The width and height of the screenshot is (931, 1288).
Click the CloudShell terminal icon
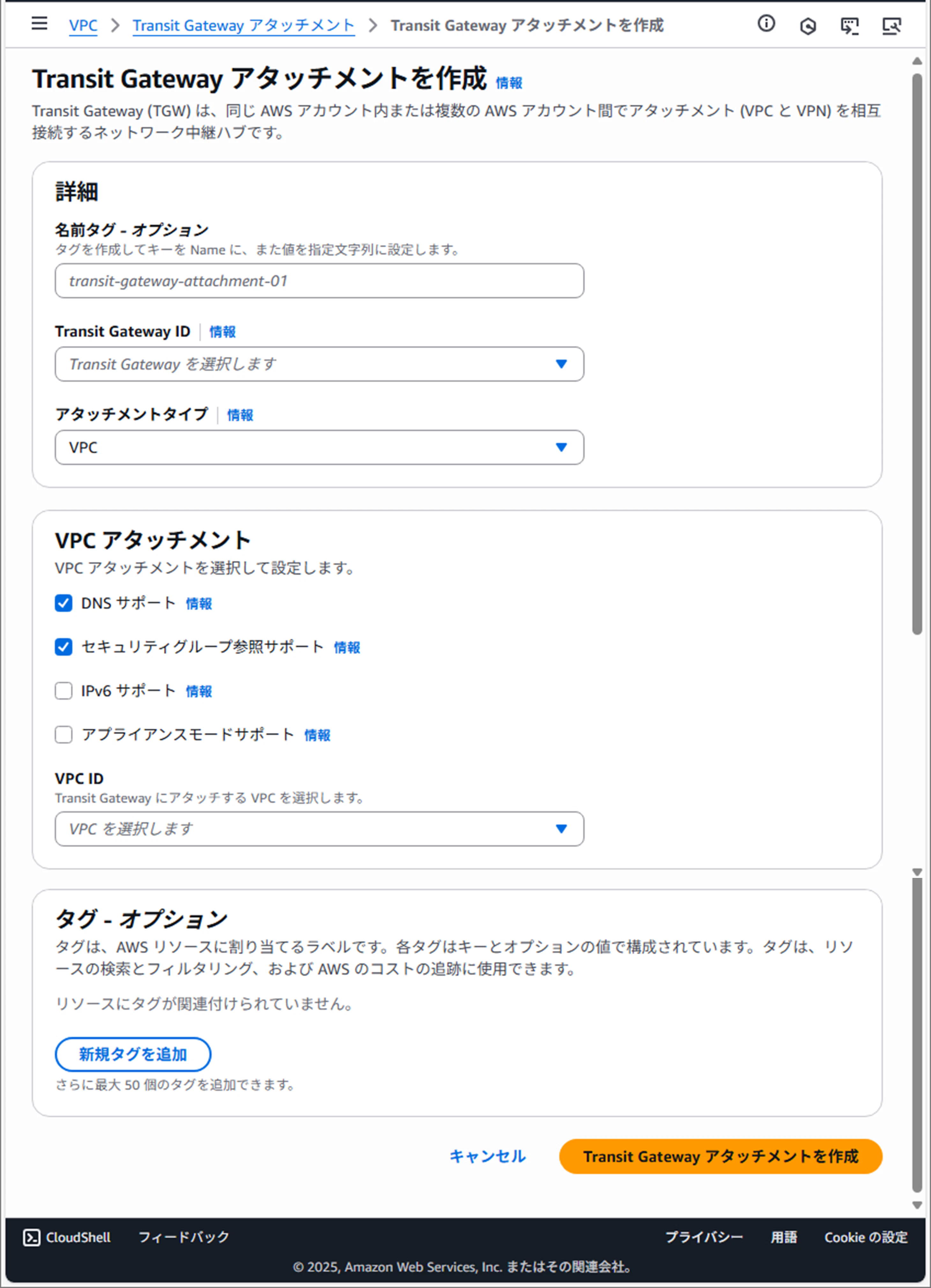32,1238
